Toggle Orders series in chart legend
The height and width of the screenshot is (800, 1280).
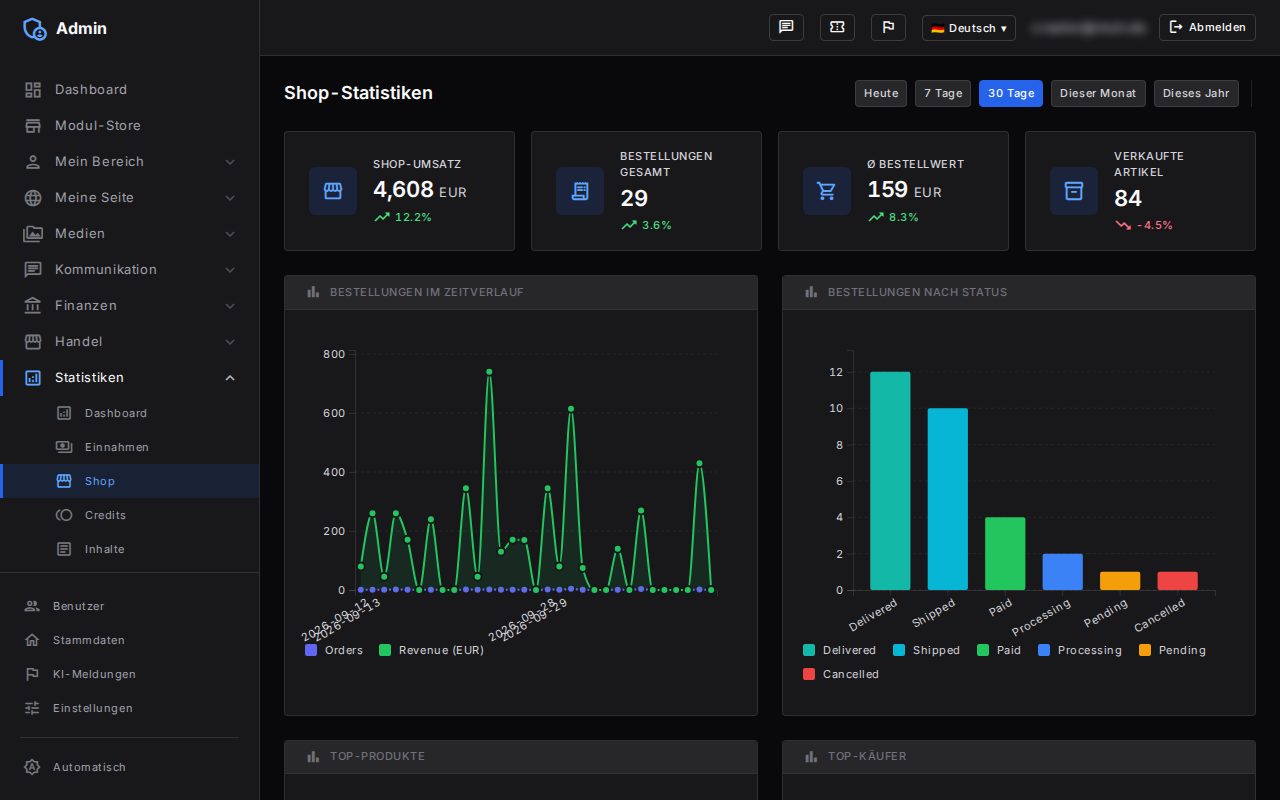(x=334, y=650)
